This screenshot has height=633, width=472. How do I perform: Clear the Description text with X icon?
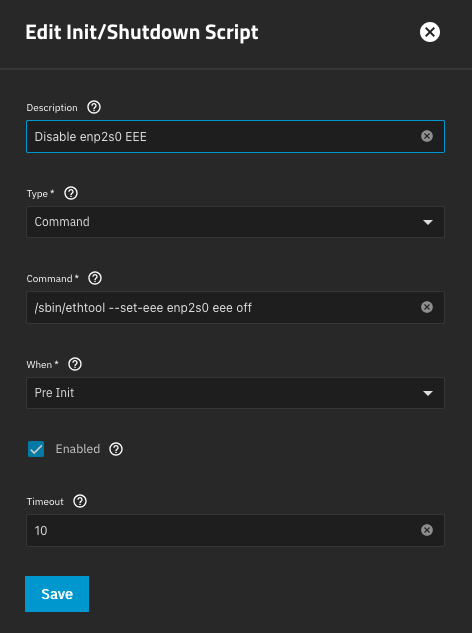427,136
